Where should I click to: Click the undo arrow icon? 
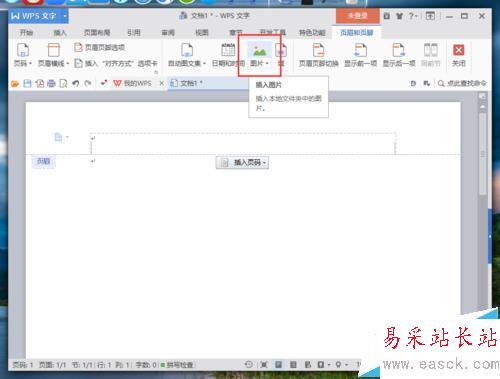[76, 83]
